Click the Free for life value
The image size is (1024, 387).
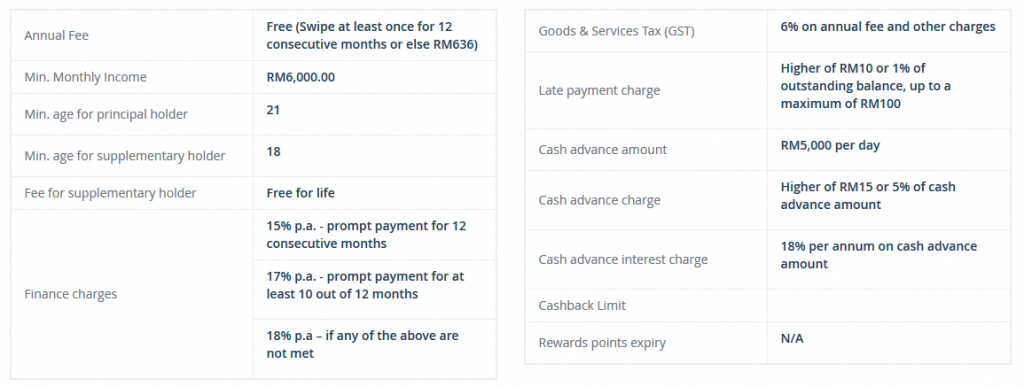300,193
